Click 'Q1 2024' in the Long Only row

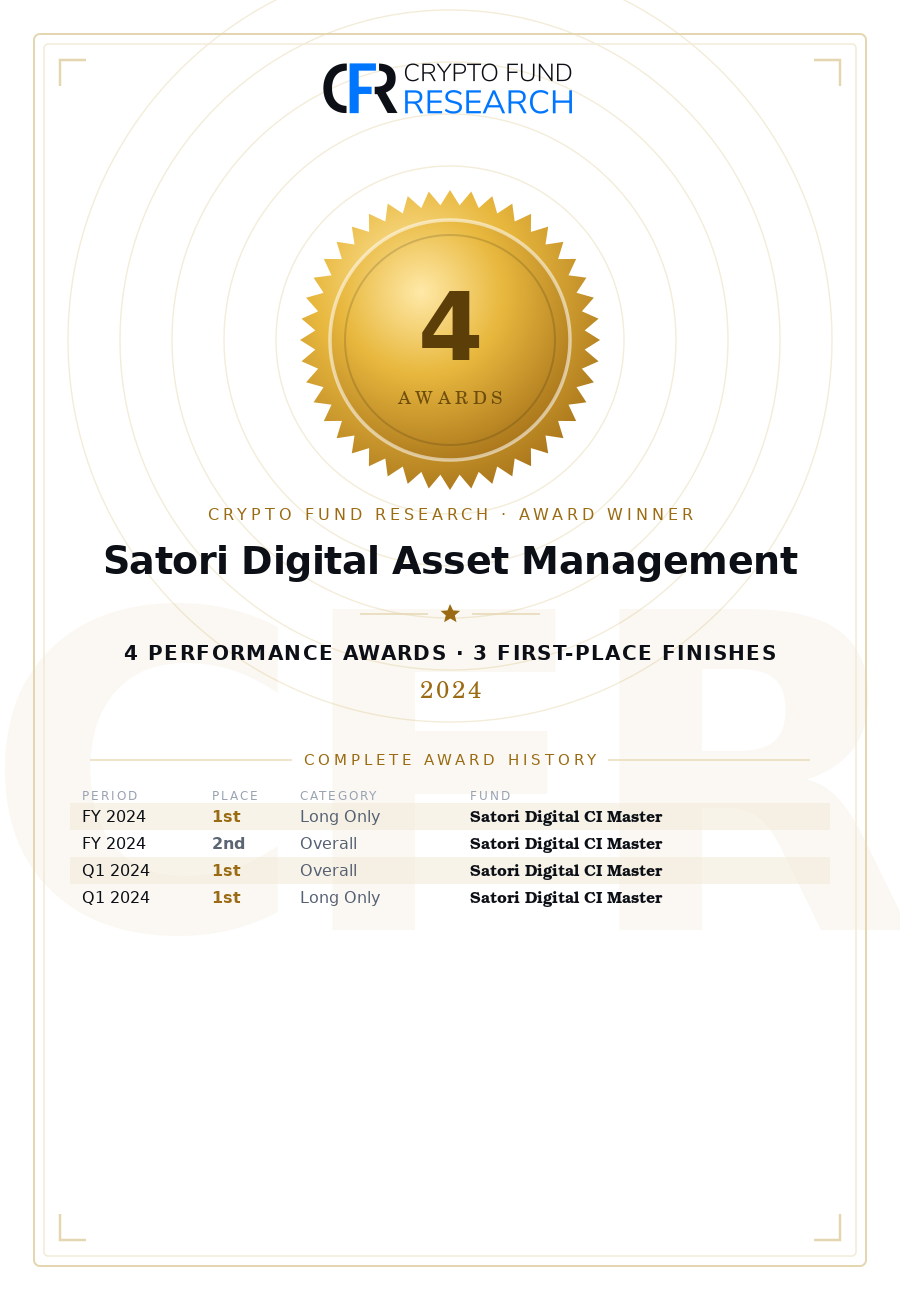[116, 898]
